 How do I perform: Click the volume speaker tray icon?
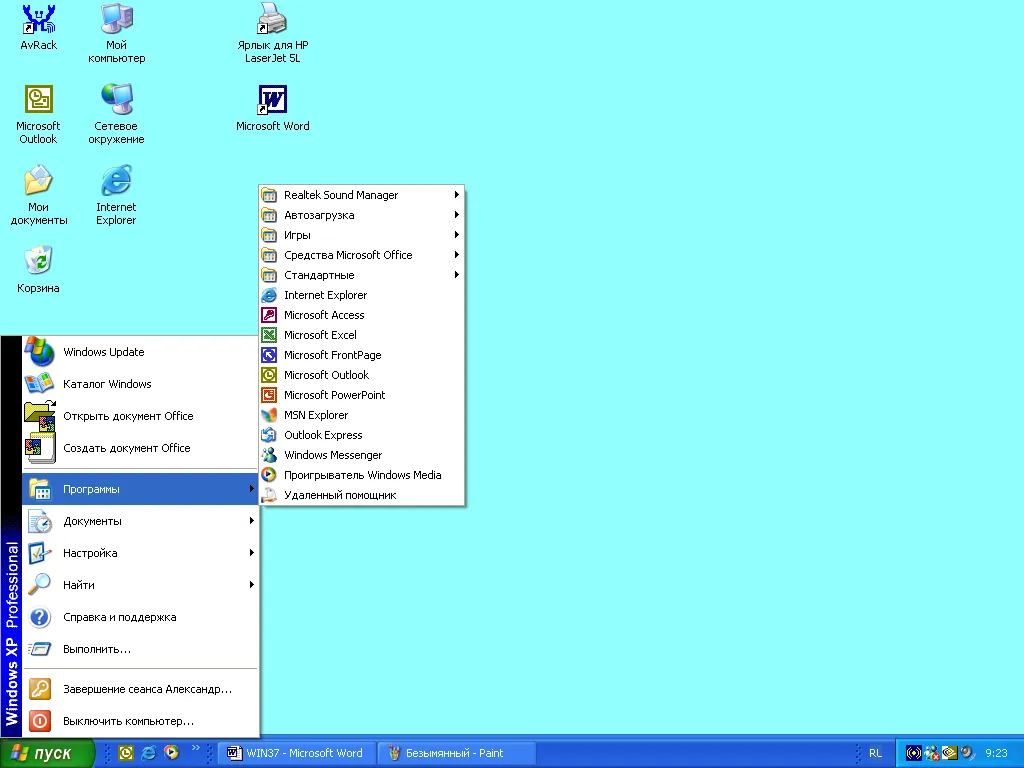click(x=967, y=753)
